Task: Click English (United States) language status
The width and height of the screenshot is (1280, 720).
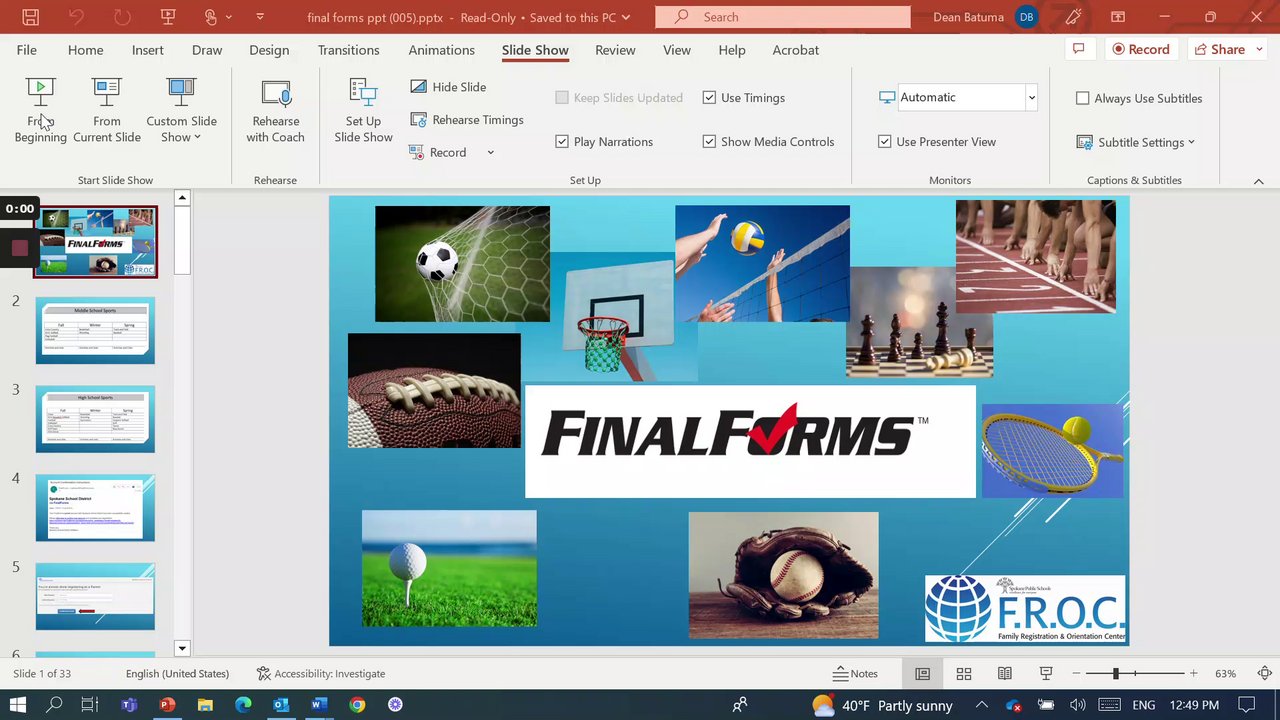Action: coord(177,674)
